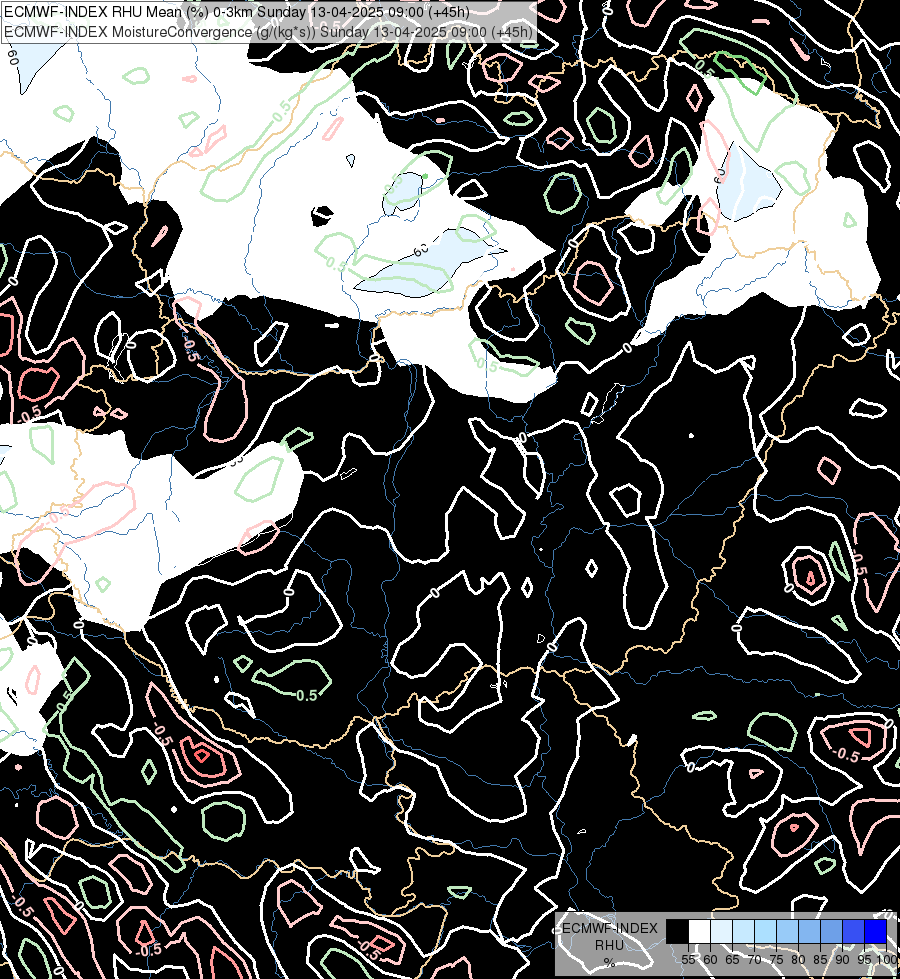Select the 75-80 legend color swatch
The width and height of the screenshot is (900, 979).
coord(788,931)
